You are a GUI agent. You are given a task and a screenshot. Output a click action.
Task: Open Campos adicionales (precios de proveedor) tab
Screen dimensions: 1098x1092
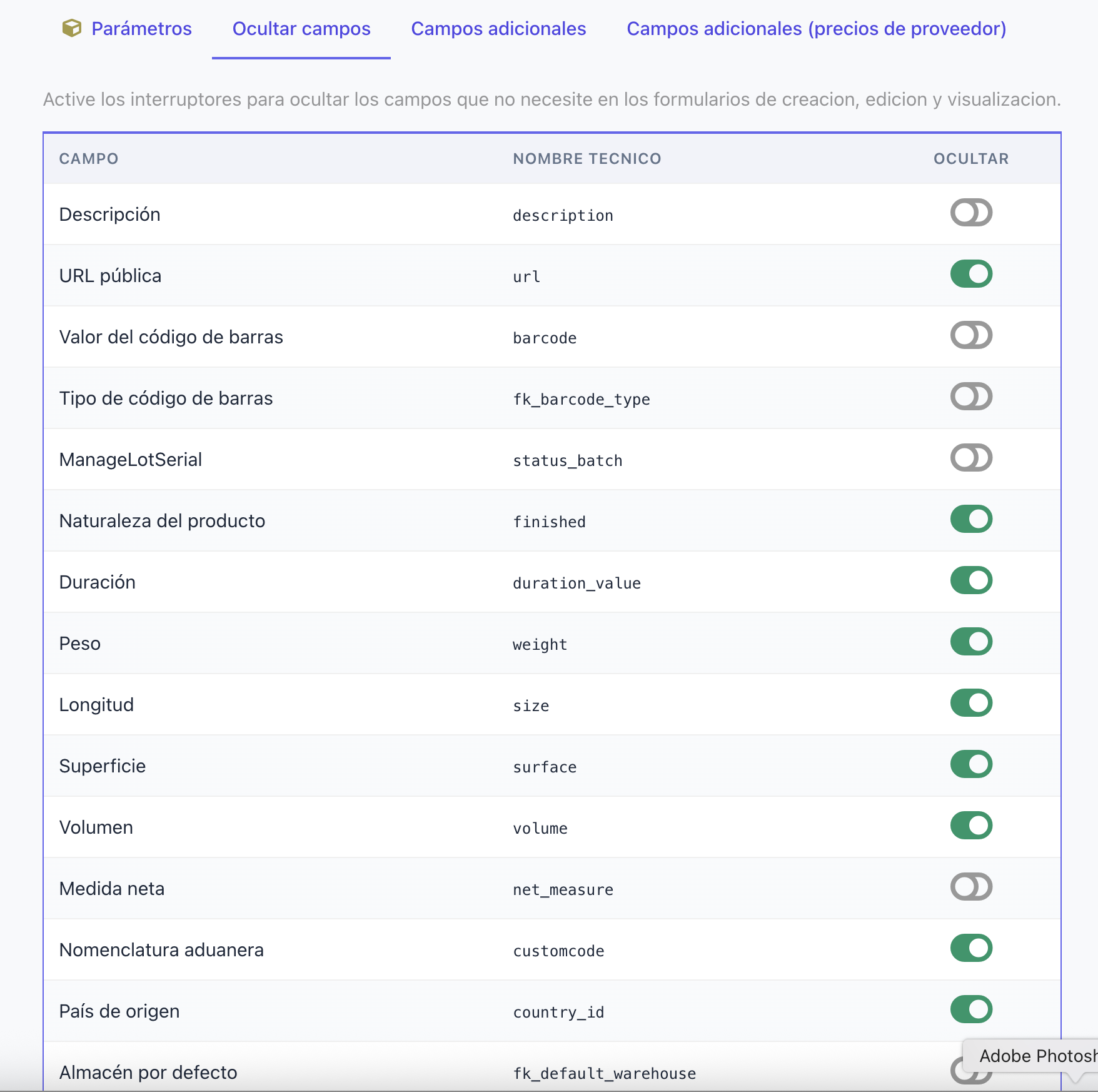[x=816, y=29]
